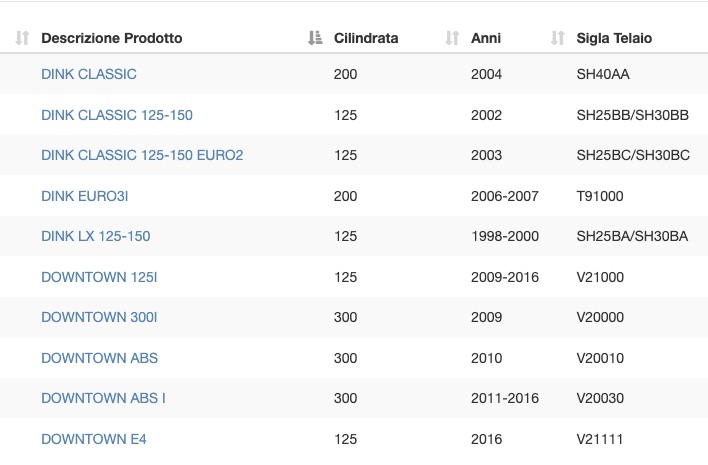
Task: Click the year 2009 cell
Action: (486, 317)
